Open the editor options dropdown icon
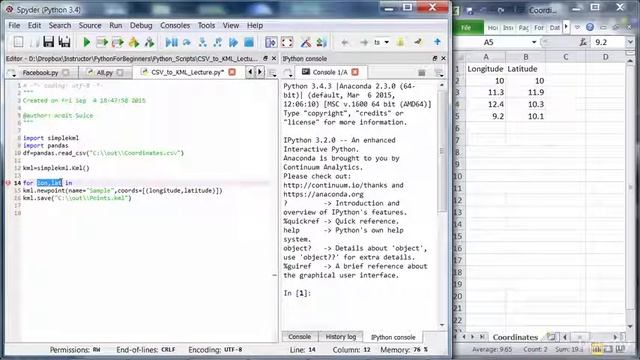This screenshot has width=640, height=360. (x=273, y=73)
